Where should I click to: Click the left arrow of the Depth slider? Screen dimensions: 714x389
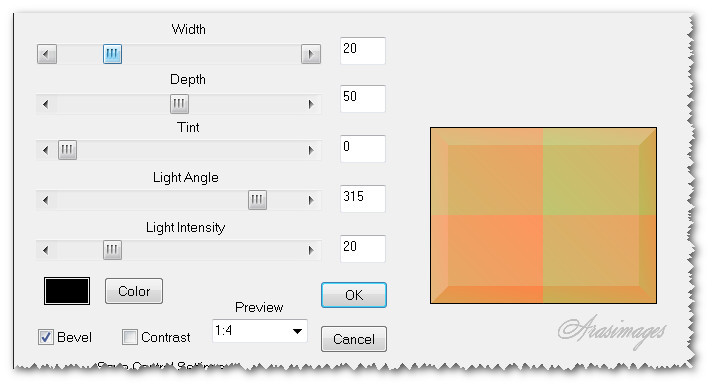coord(46,104)
